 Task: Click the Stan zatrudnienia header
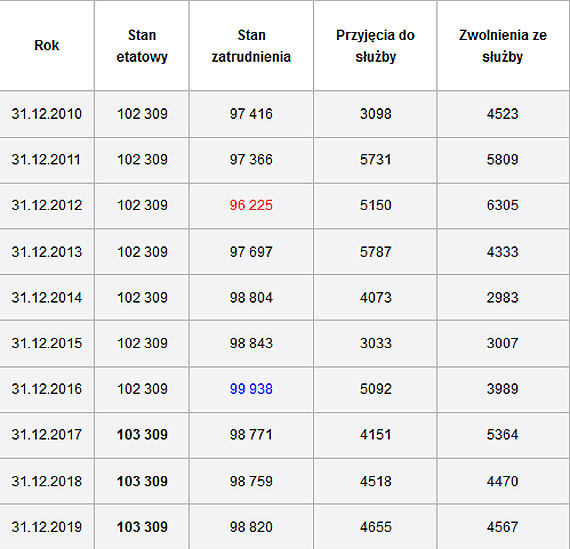(251, 46)
